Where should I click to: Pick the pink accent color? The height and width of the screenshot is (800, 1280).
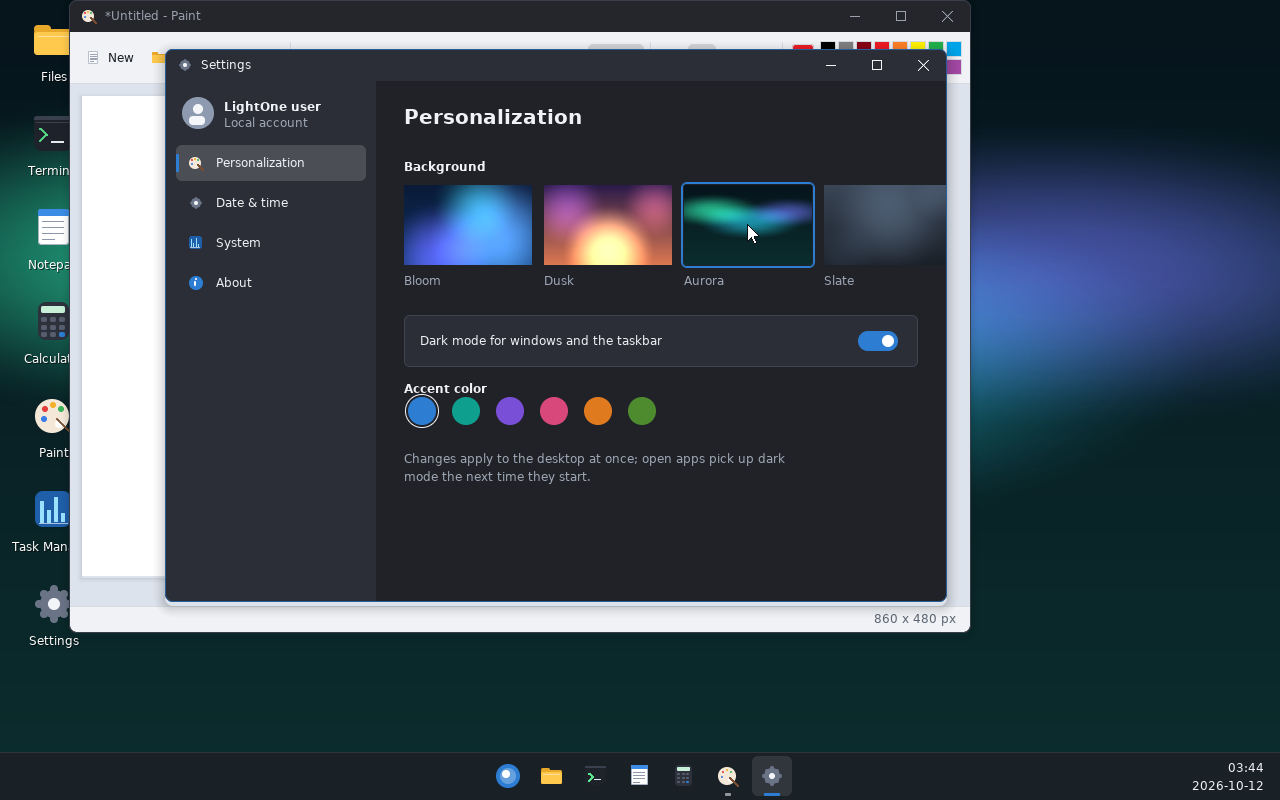[x=554, y=411]
